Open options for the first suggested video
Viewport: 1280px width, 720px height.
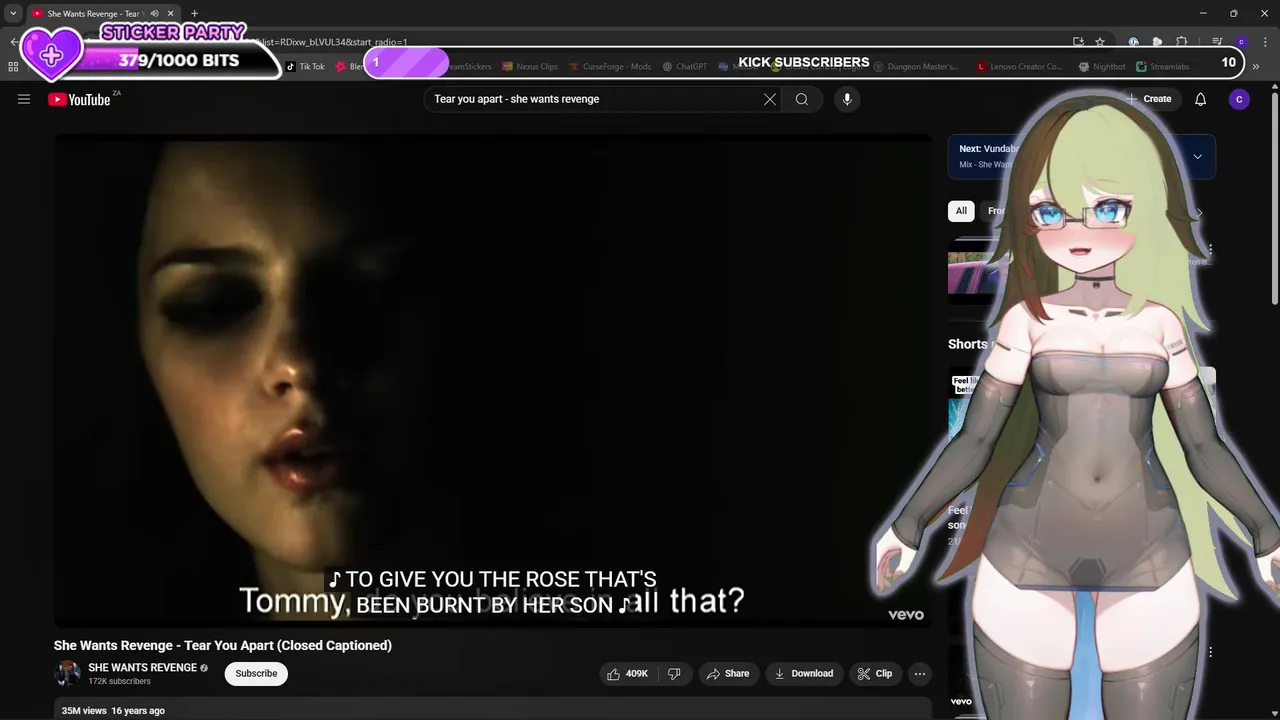tap(1210, 250)
